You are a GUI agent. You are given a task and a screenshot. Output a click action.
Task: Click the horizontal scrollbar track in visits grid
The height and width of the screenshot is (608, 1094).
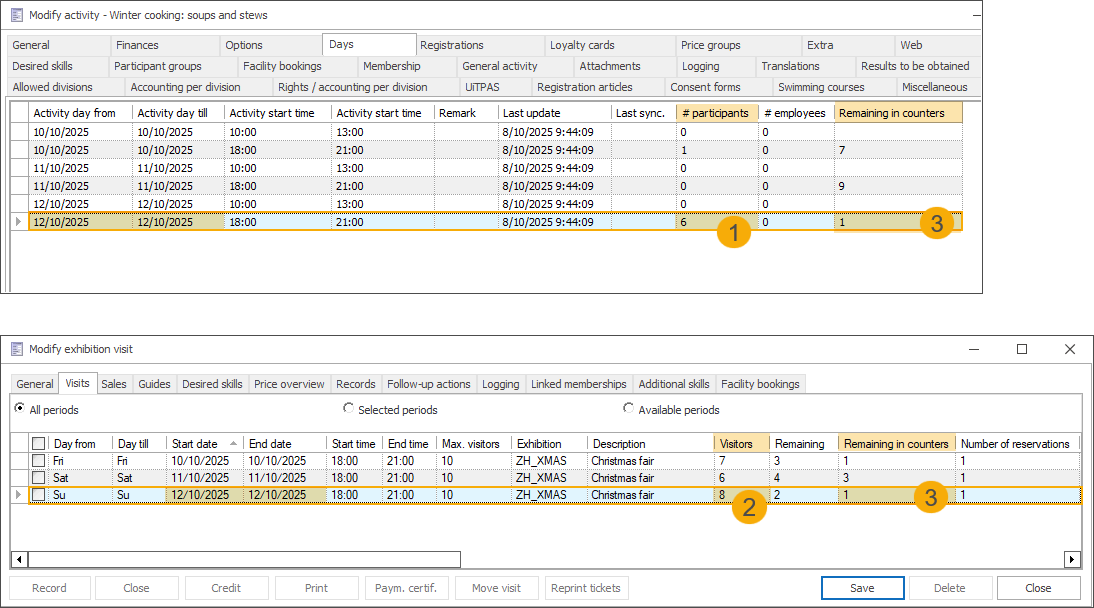tap(760, 560)
